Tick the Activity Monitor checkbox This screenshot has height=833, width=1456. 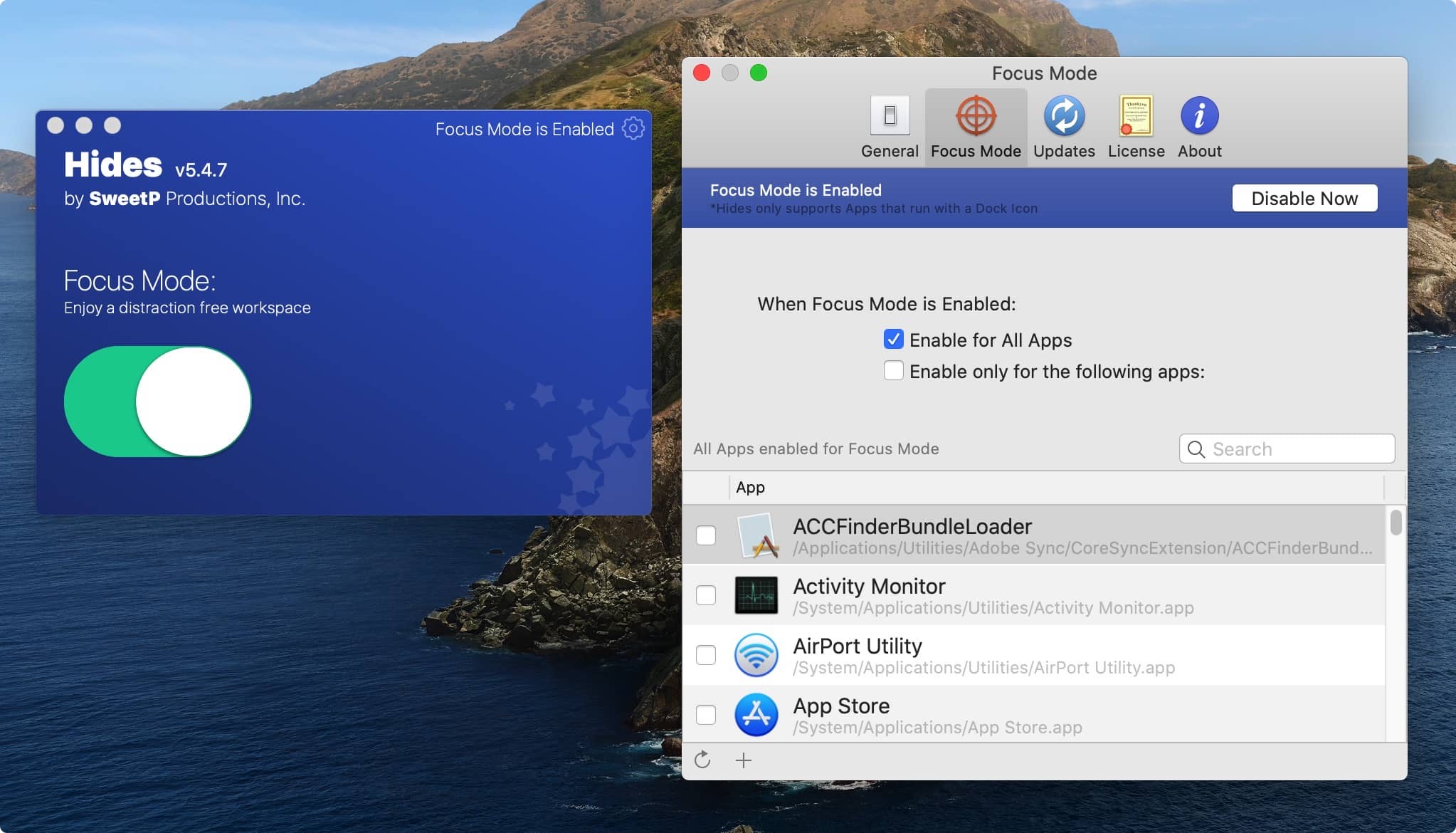coord(706,595)
